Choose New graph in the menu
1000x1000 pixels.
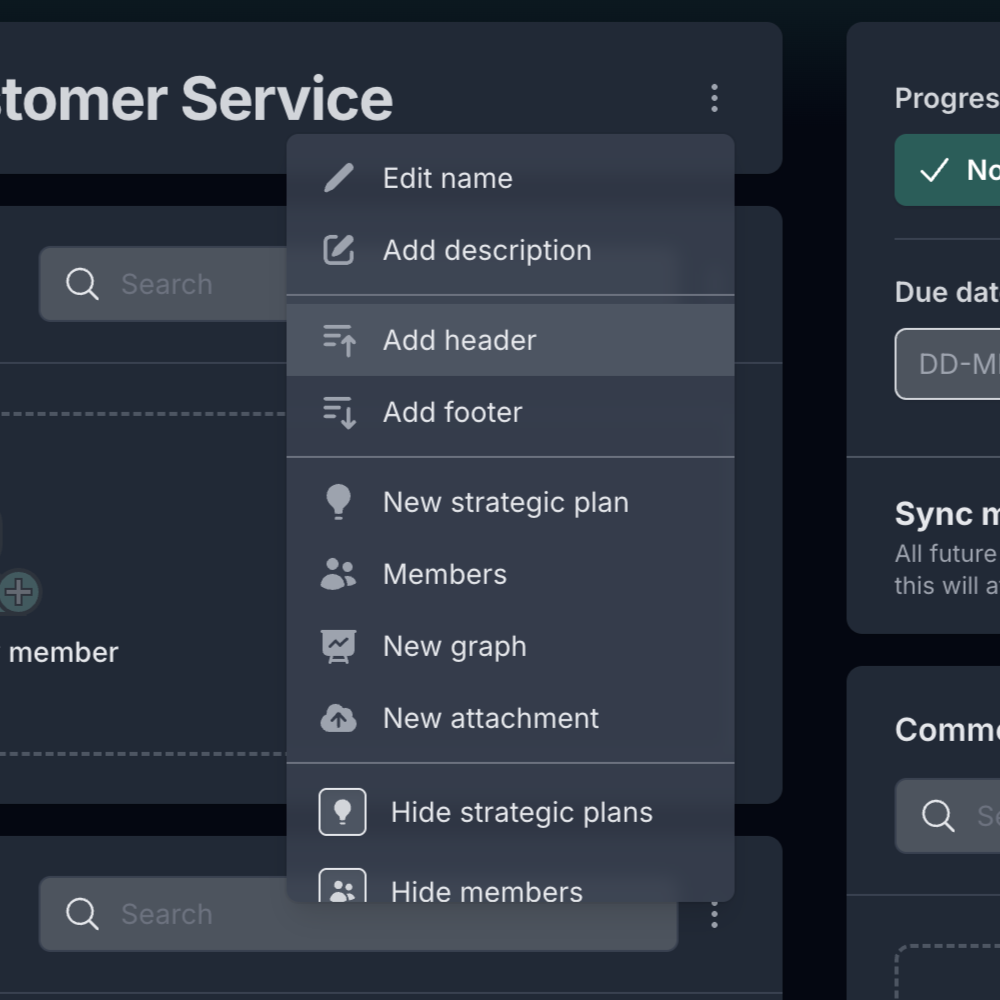click(510, 646)
